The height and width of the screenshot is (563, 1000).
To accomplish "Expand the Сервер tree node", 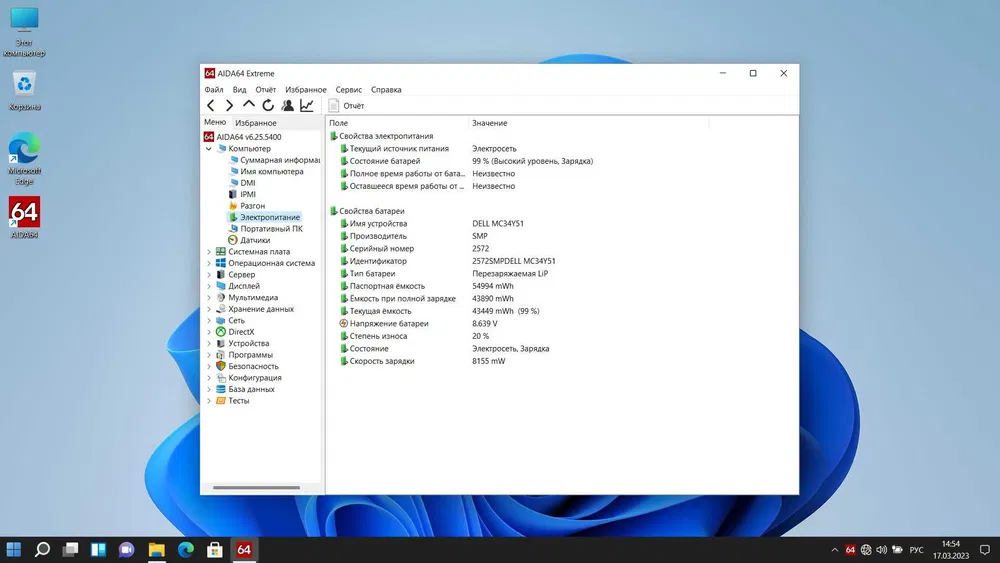I will 209,275.
